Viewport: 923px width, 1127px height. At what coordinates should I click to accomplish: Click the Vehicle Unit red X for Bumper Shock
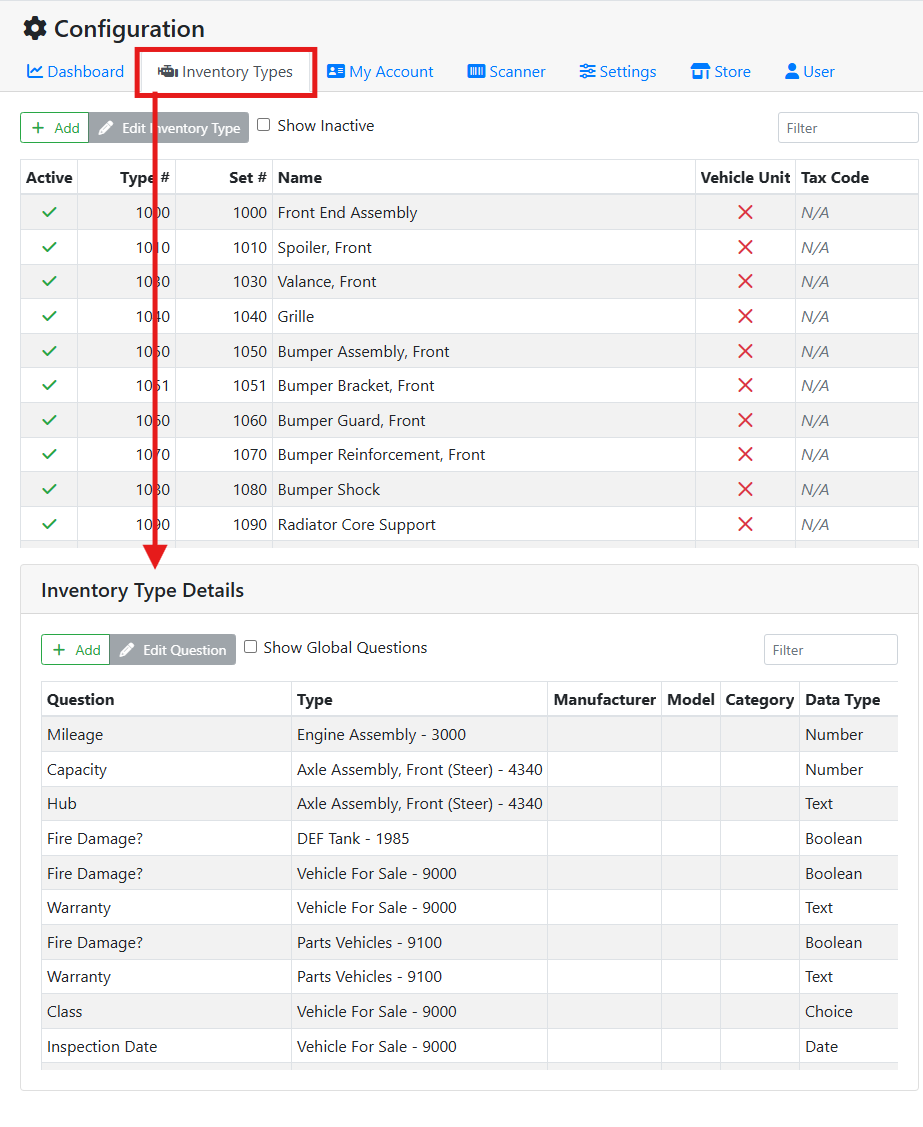pyautogui.click(x=744, y=489)
